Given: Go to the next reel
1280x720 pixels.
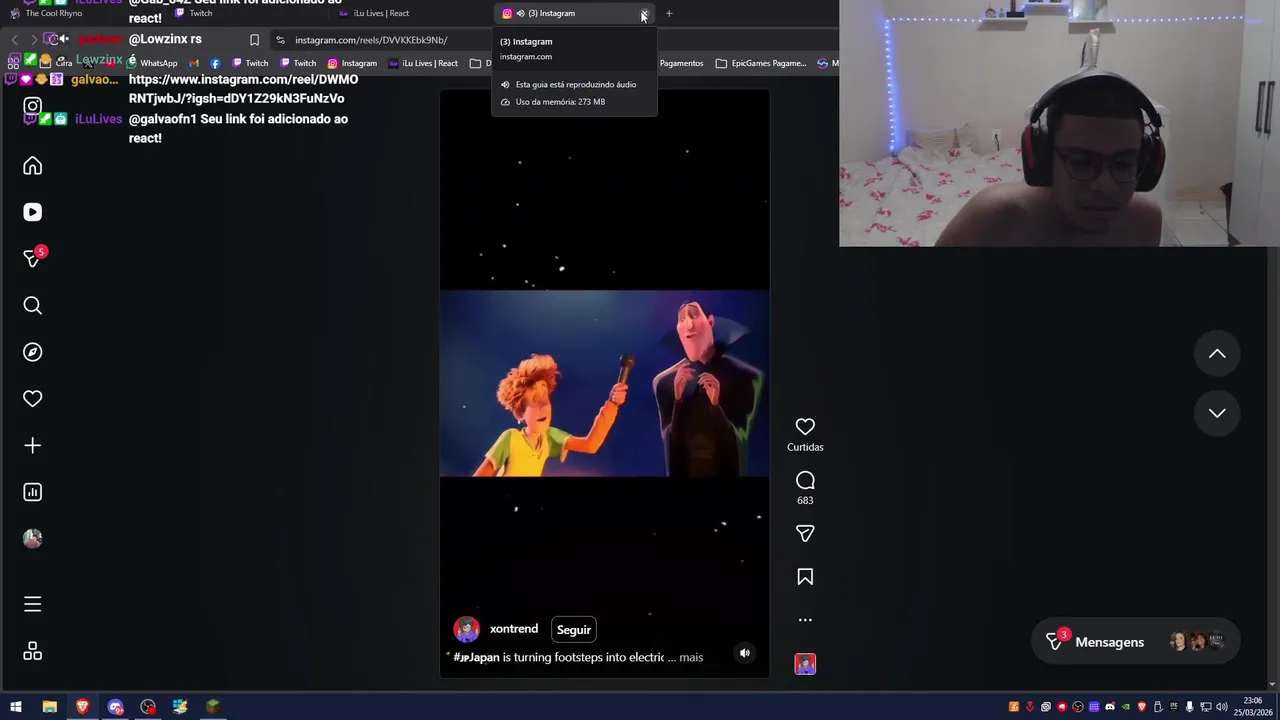Looking at the screenshot, I should tap(1217, 413).
